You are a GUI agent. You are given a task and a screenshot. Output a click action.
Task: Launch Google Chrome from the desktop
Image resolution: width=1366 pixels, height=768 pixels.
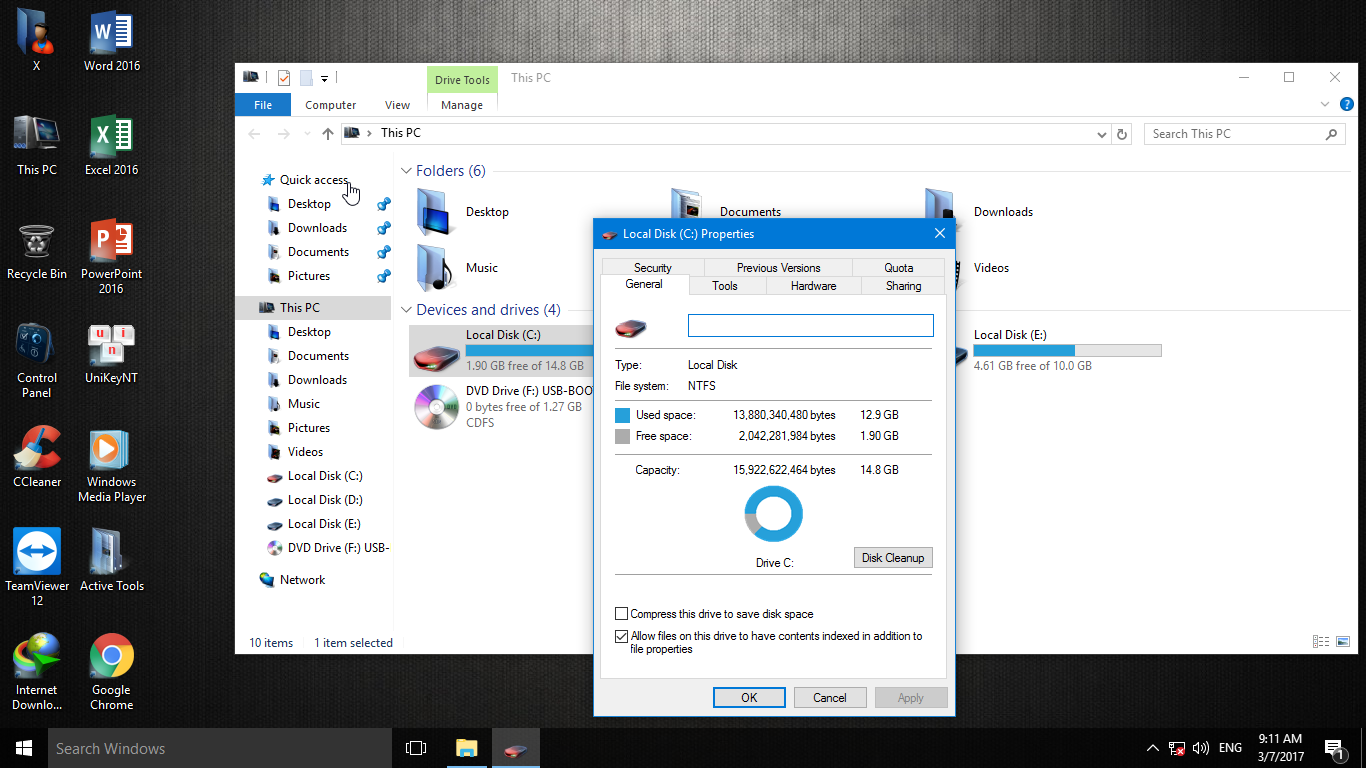click(x=111, y=673)
